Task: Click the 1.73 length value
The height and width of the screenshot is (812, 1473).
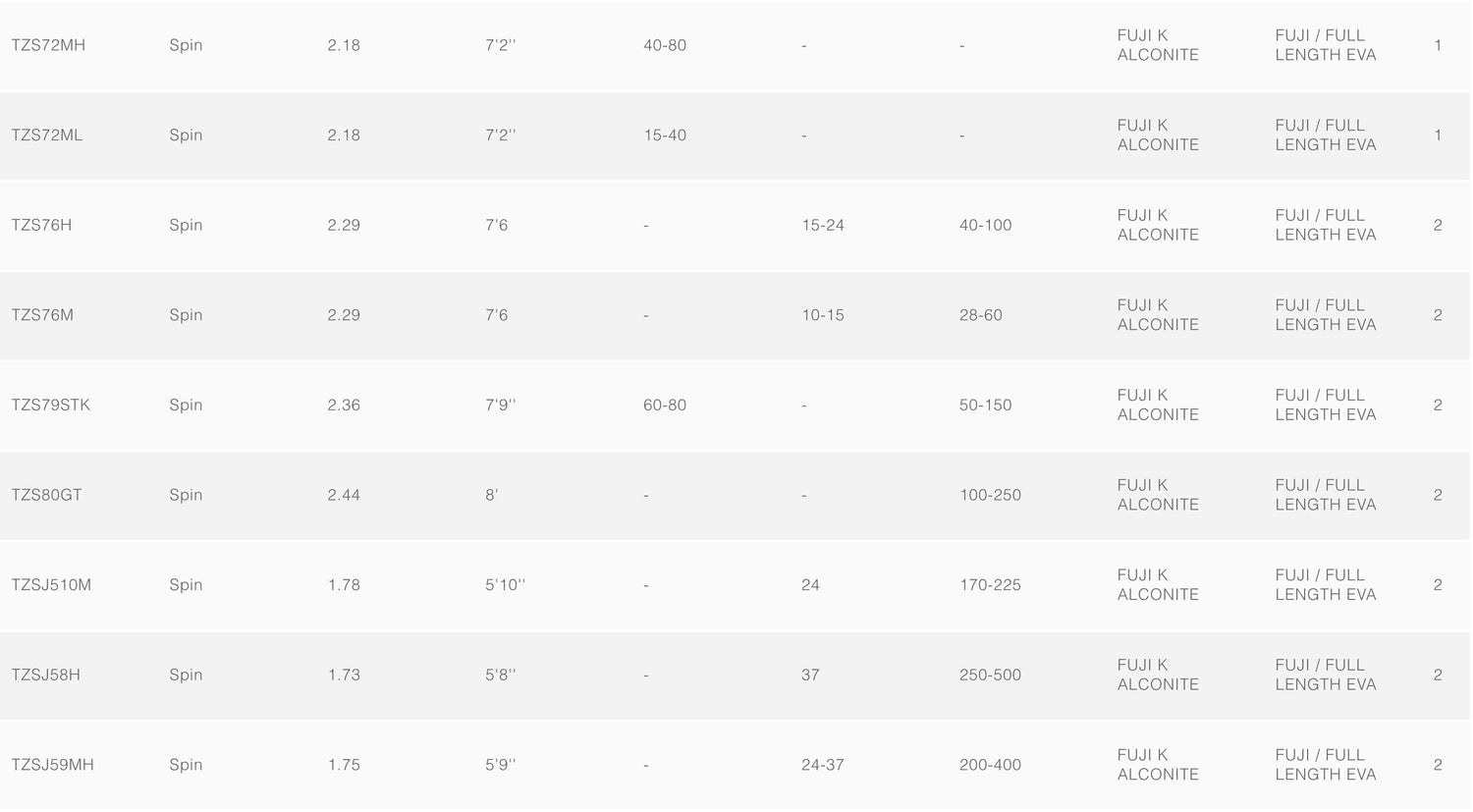Action: click(x=344, y=675)
